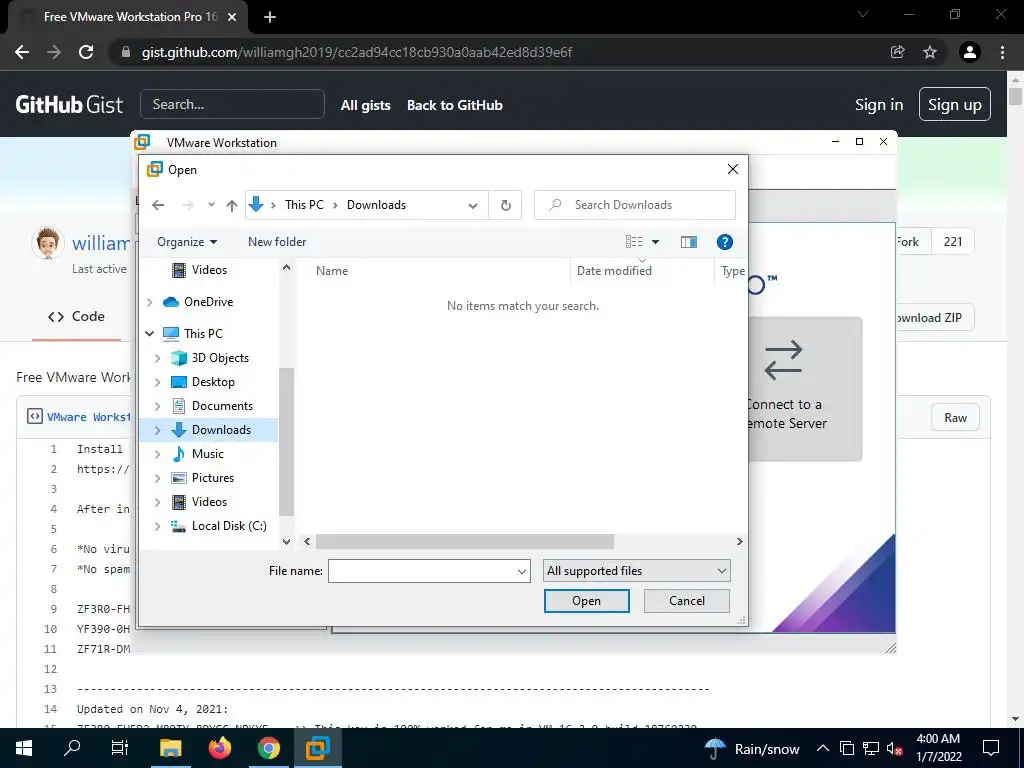
Task: Sort by Date modified column header
Action: click(x=614, y=270)
